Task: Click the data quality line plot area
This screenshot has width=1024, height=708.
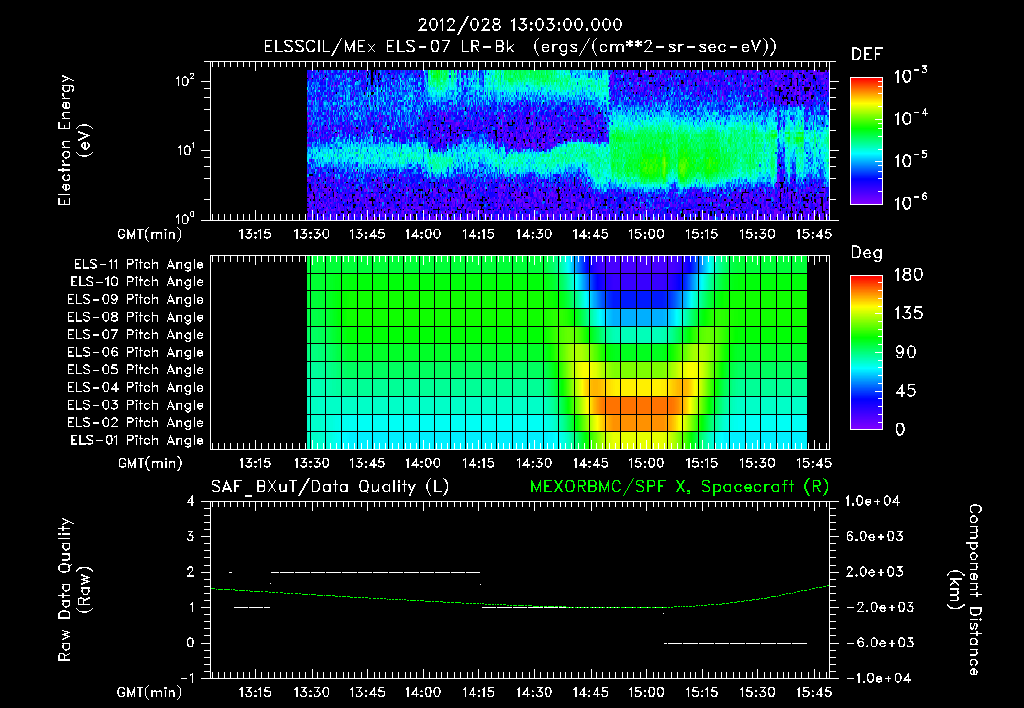Action: 520,589
